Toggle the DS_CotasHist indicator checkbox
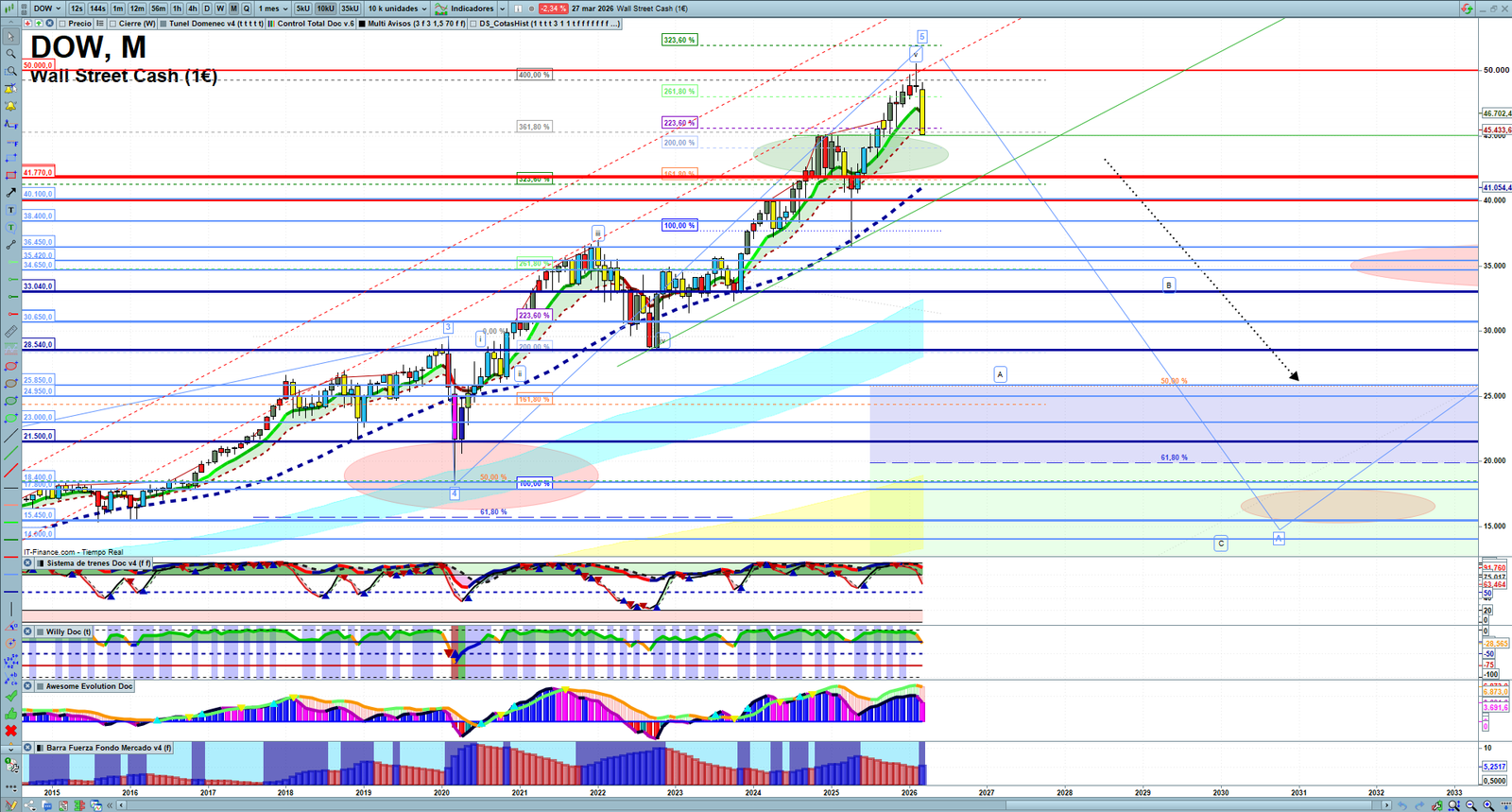1512x812 pixels. tap(474, 24)
